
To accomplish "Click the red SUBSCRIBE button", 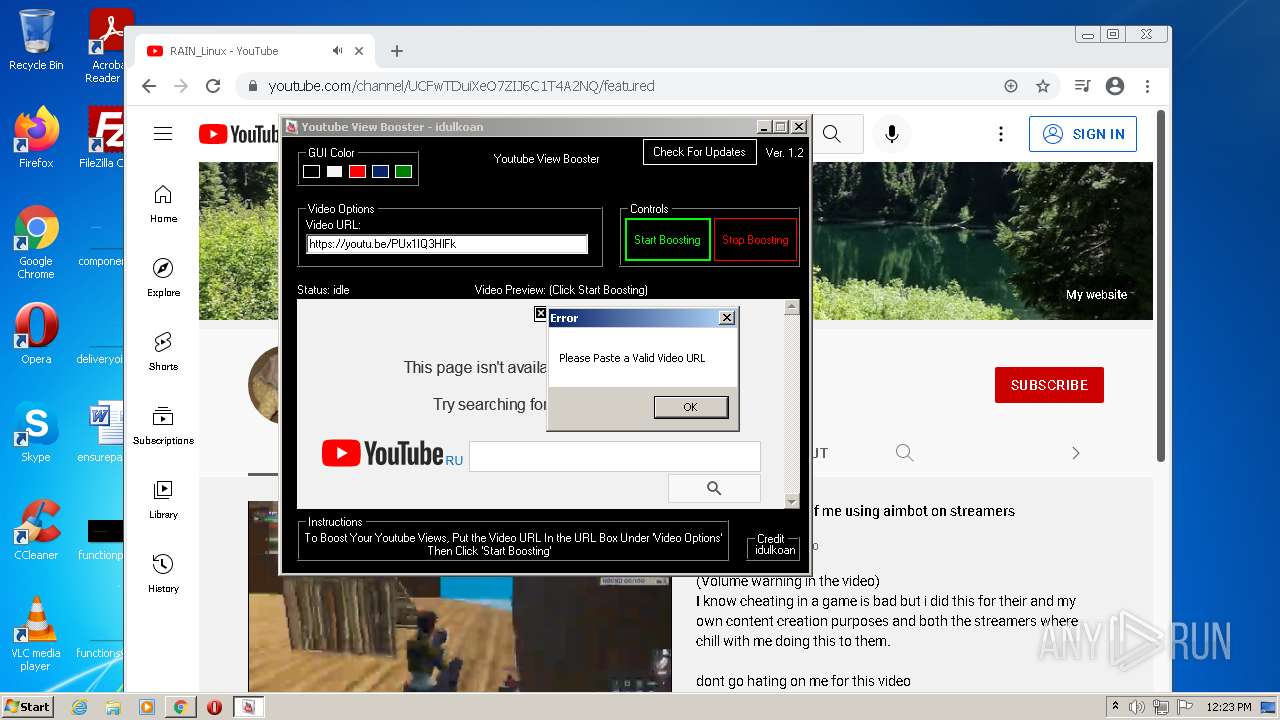I will point(1049,385).
